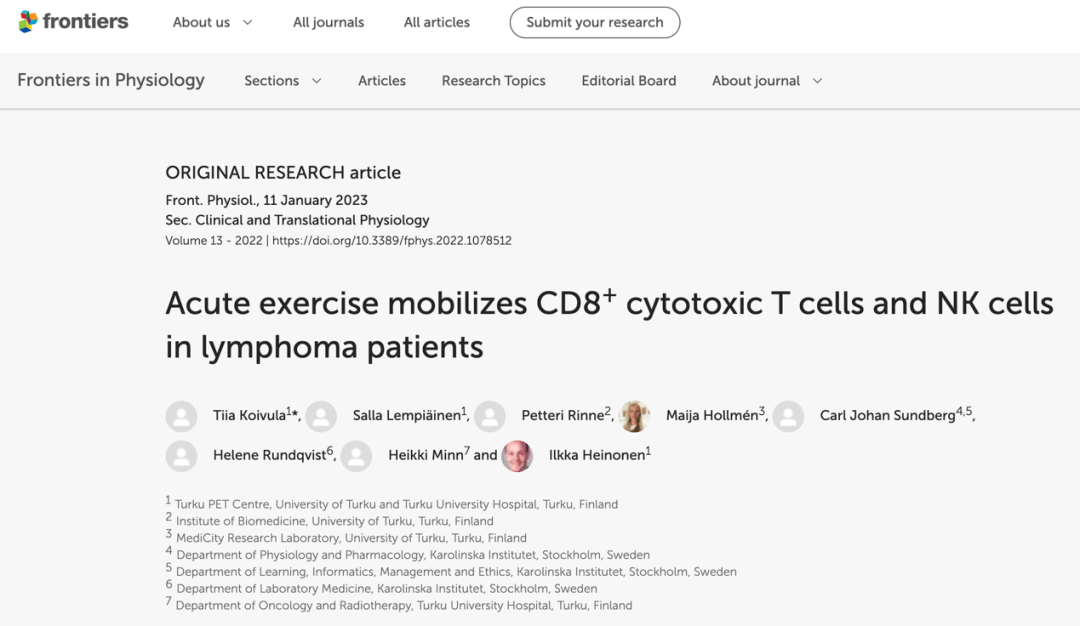Click the Frontiers logo icon

(28, 21)
